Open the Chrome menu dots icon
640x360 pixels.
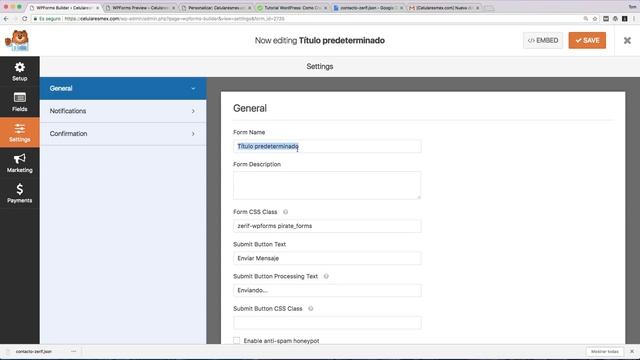634,19
